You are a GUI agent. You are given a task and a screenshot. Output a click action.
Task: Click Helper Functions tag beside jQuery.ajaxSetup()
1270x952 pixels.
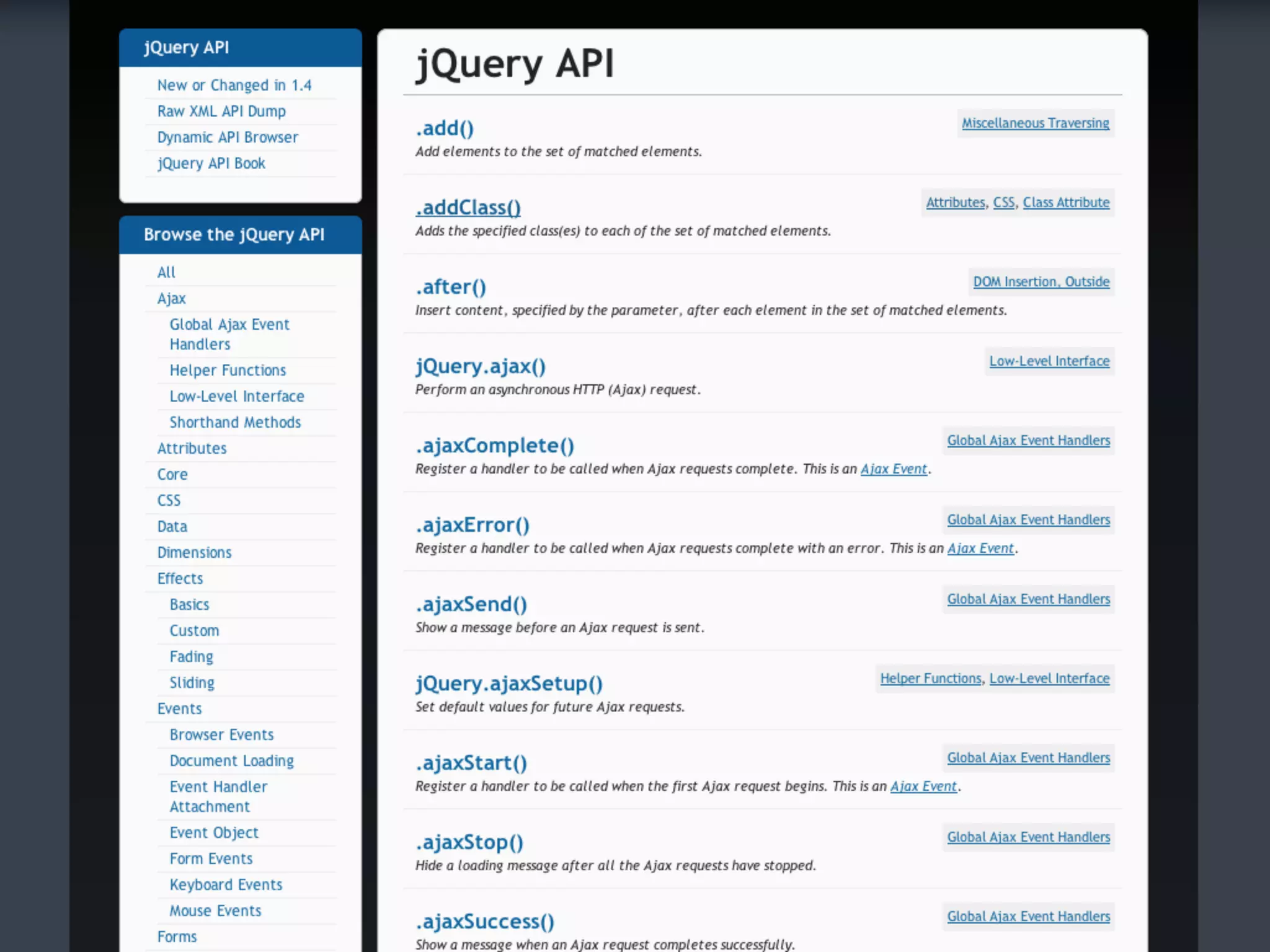point(930,679)
